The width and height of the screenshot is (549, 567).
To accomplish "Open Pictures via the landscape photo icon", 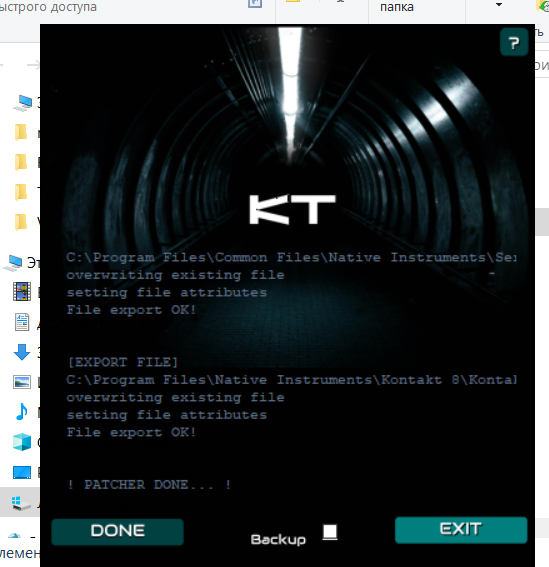I will 22,382.
